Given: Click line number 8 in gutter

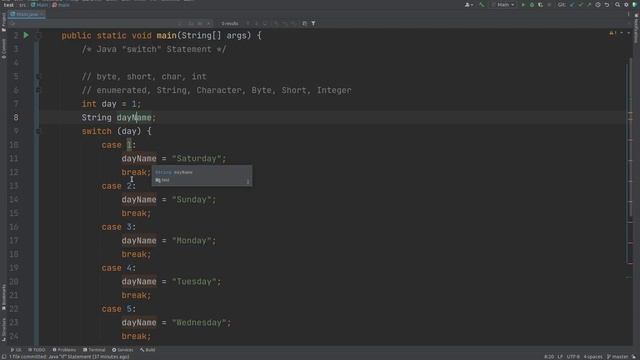Looking at the screenshot, I should pyautogui.click(x=16, y=118).
